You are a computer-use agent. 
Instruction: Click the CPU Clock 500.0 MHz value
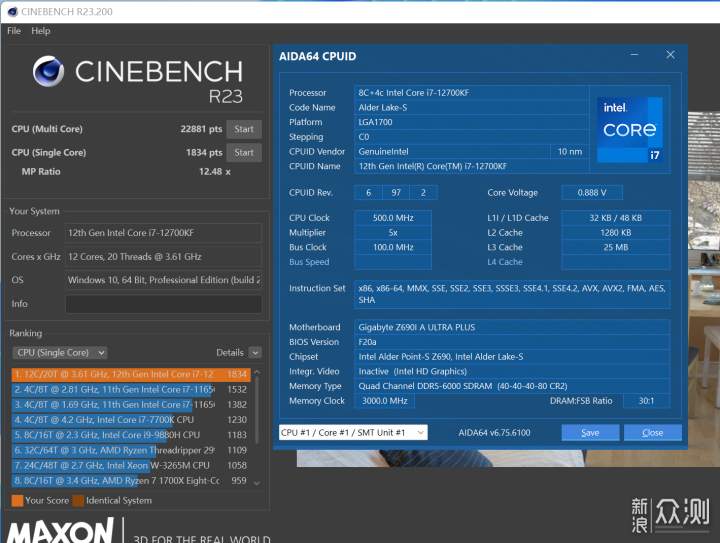(393, 218)
